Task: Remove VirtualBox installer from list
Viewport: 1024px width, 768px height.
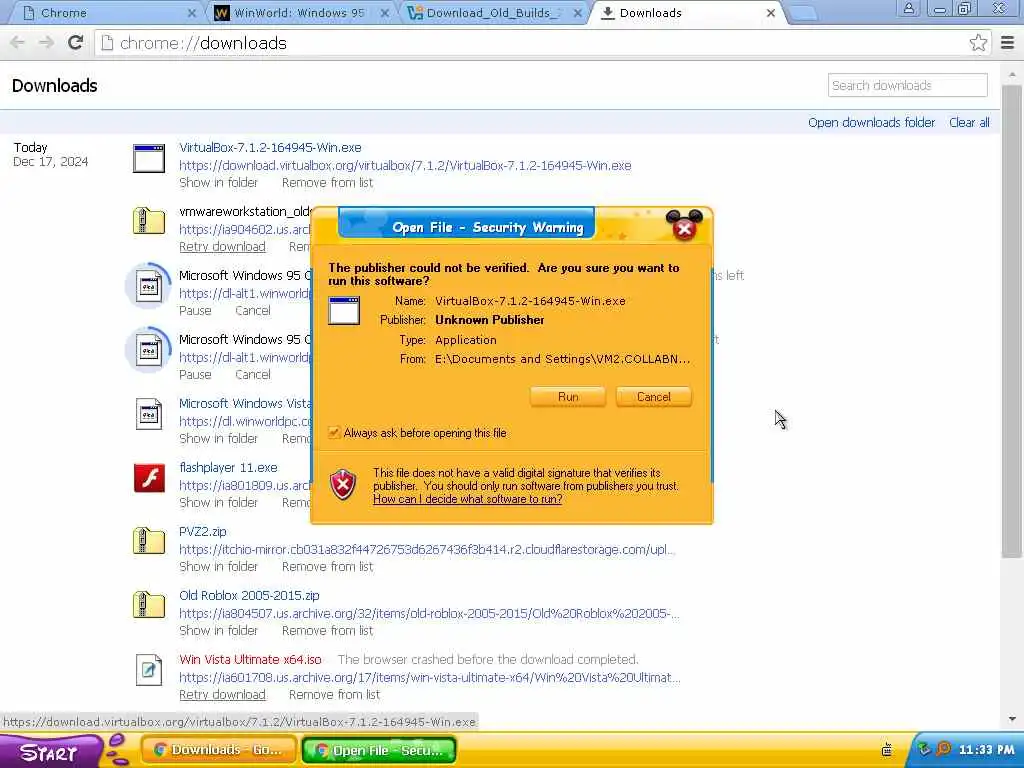Action: pos(327,183)
